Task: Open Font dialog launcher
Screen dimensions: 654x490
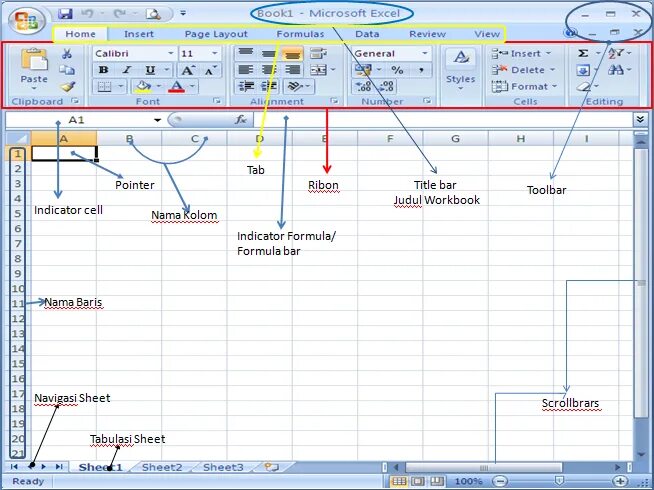Action: coord(216,101)
